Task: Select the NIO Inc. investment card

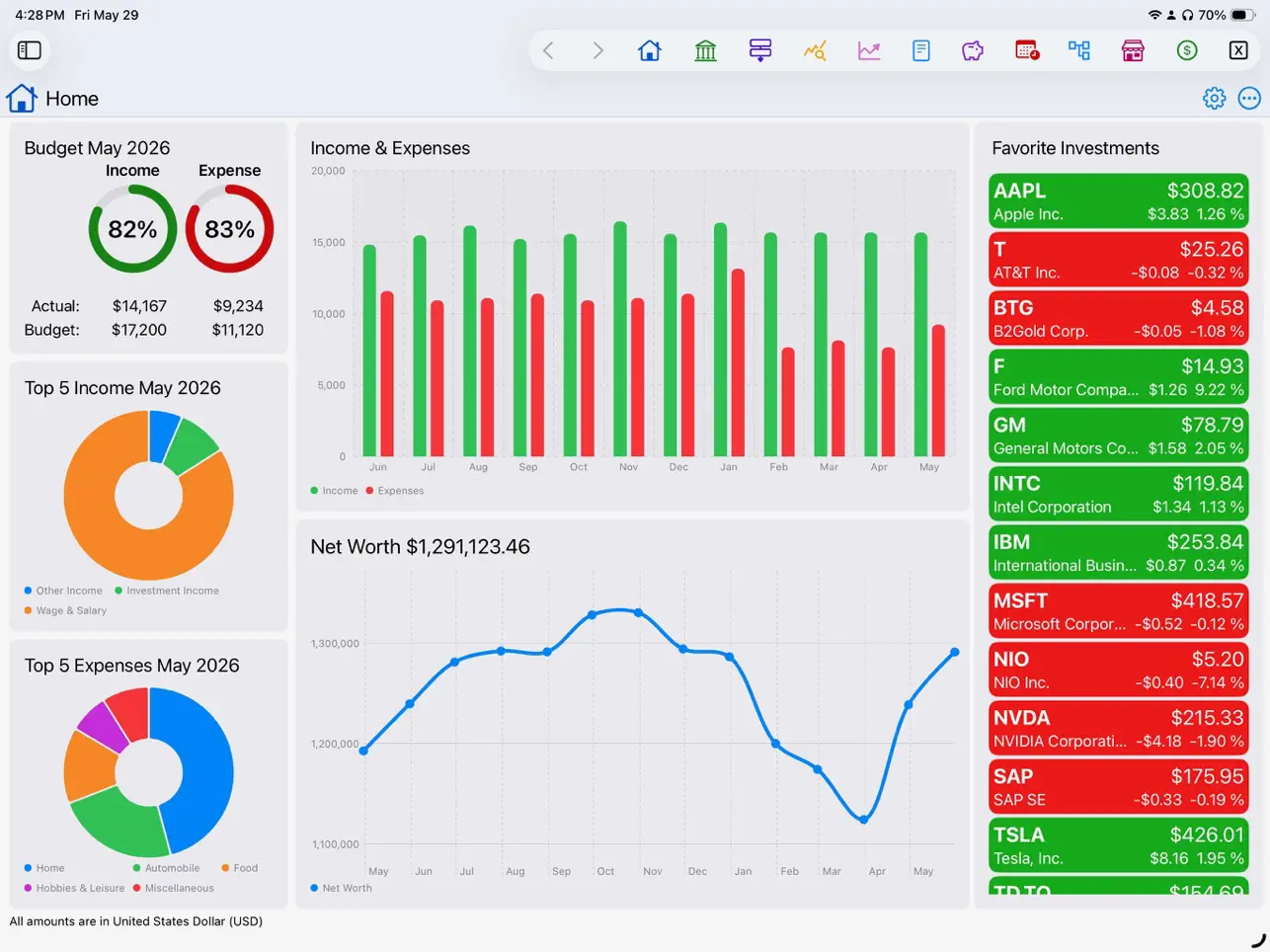Action: tap(1118, 670)
